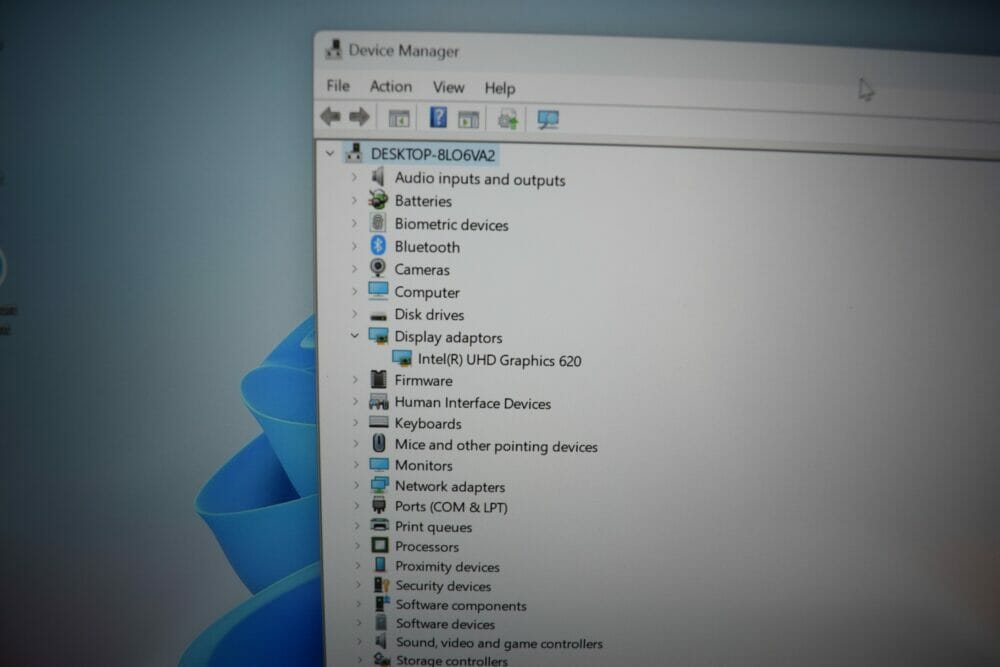Click the Processors chip icon
The image size is (1000, 667).
(x=380, y=545)
